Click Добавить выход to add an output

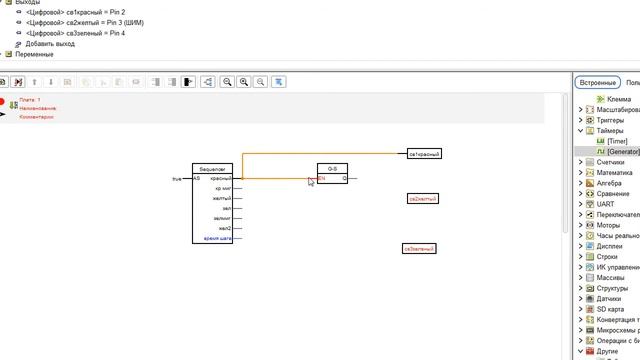pos(50,44)
